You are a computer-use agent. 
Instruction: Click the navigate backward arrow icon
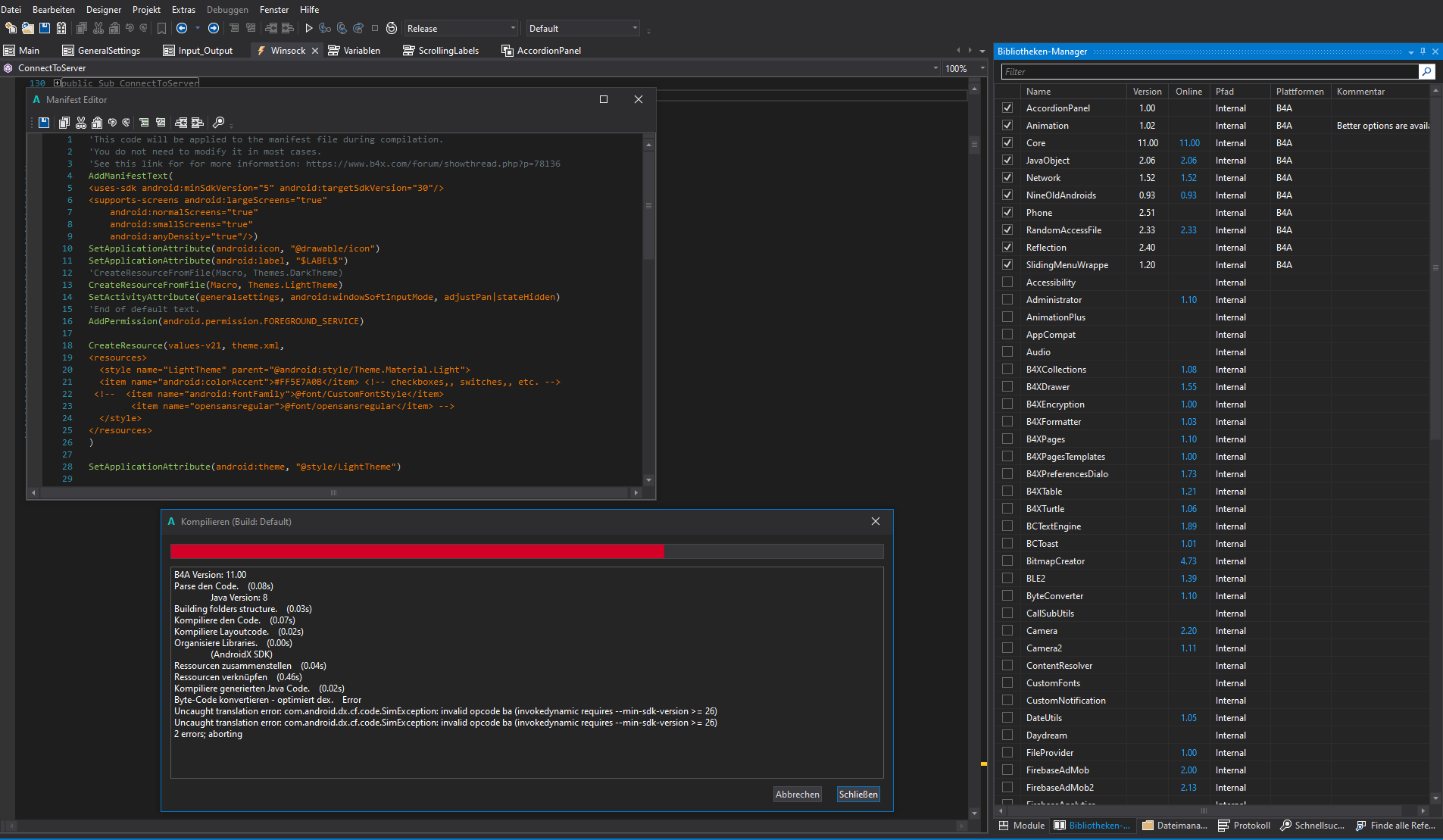[x=182, y=28]
